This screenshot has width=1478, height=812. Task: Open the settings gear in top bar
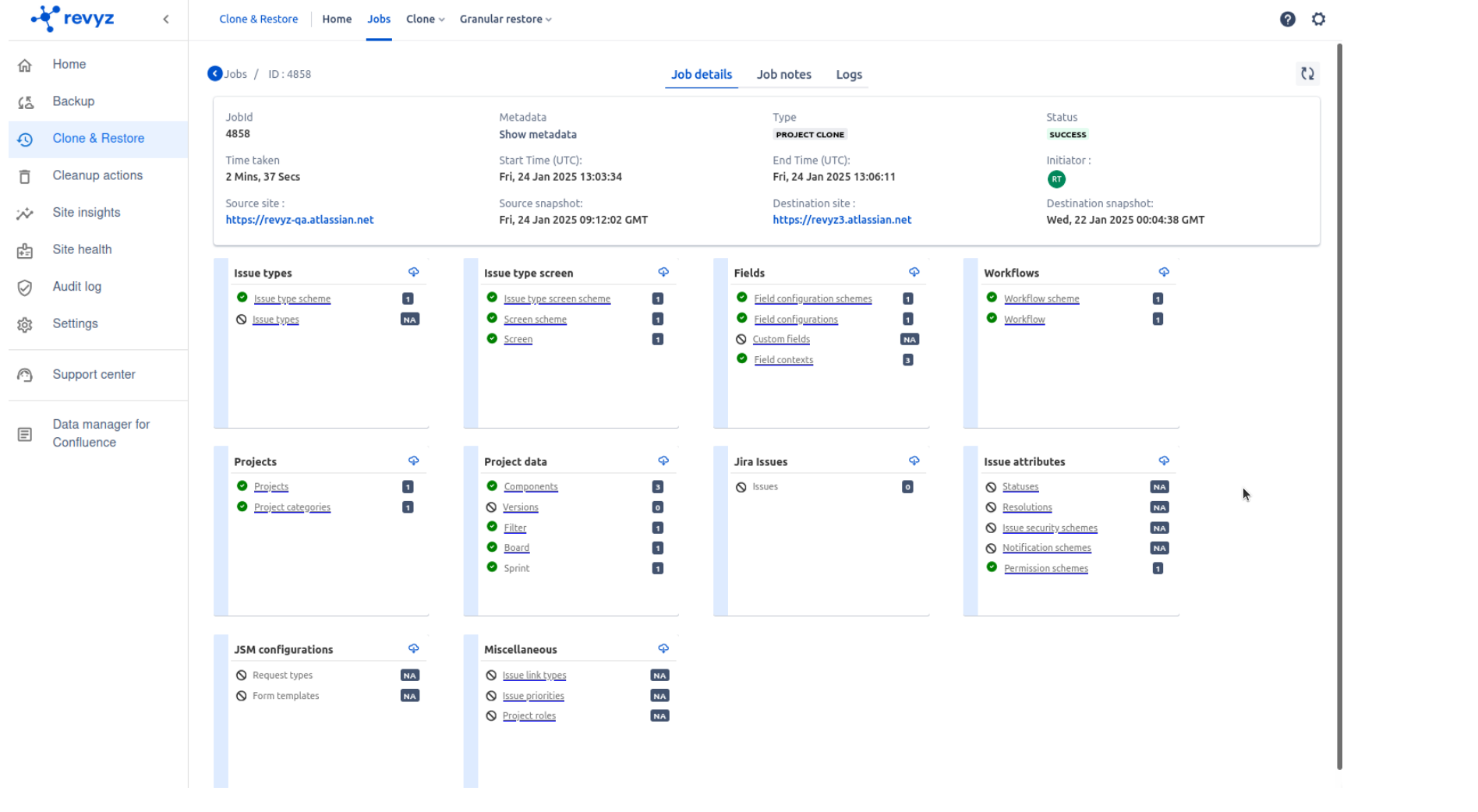1318,19
